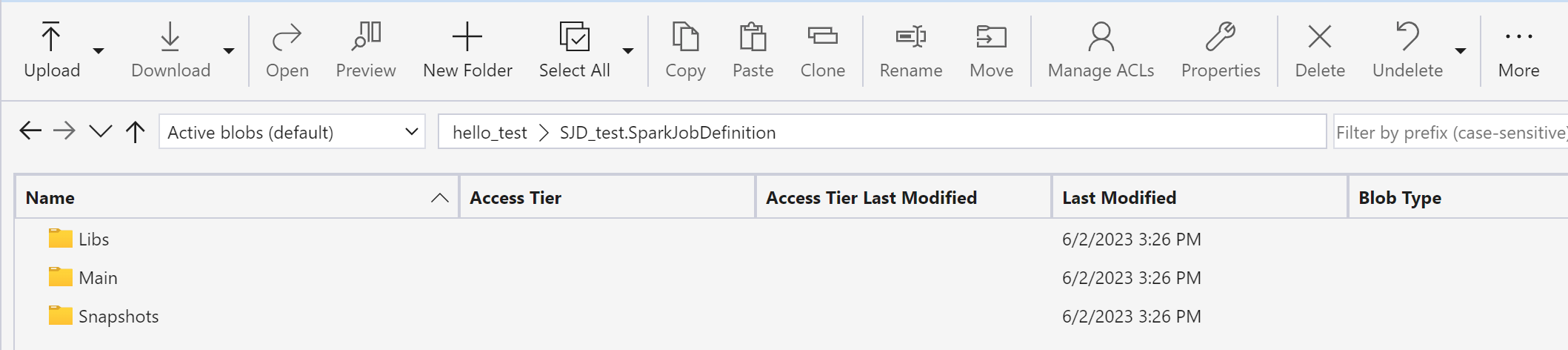Select the Snapshots folder
Viewport: 1568px width, 350px height.
pyautogui.click(x=119, y=317)
